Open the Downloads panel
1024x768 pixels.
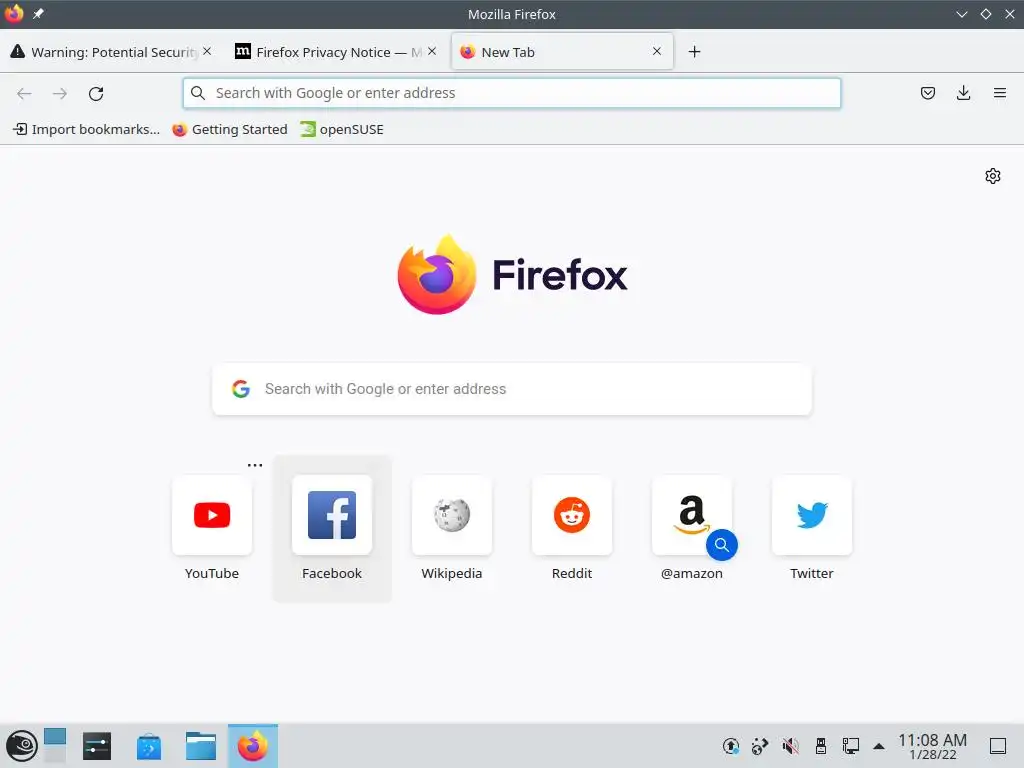[x=963, y=93]
